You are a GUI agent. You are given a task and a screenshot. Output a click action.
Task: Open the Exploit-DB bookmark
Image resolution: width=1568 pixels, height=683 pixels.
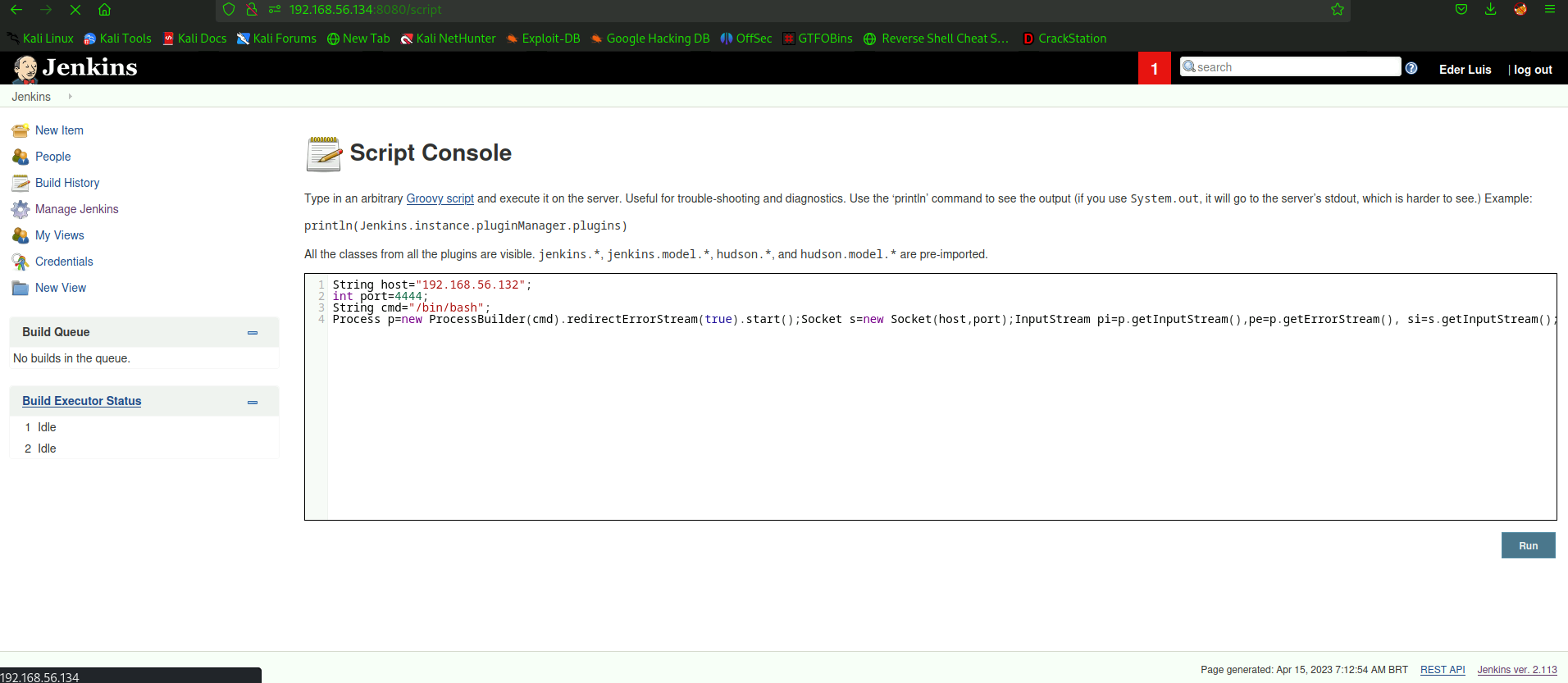pos(543,39)
